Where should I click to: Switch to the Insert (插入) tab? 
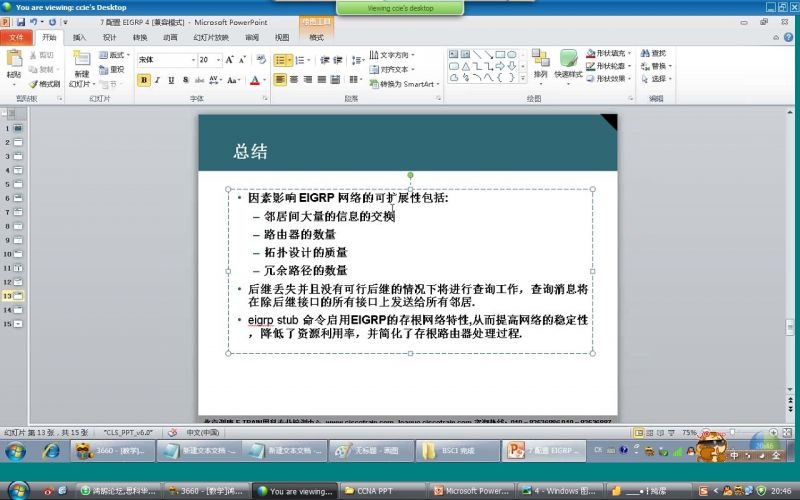79,37
